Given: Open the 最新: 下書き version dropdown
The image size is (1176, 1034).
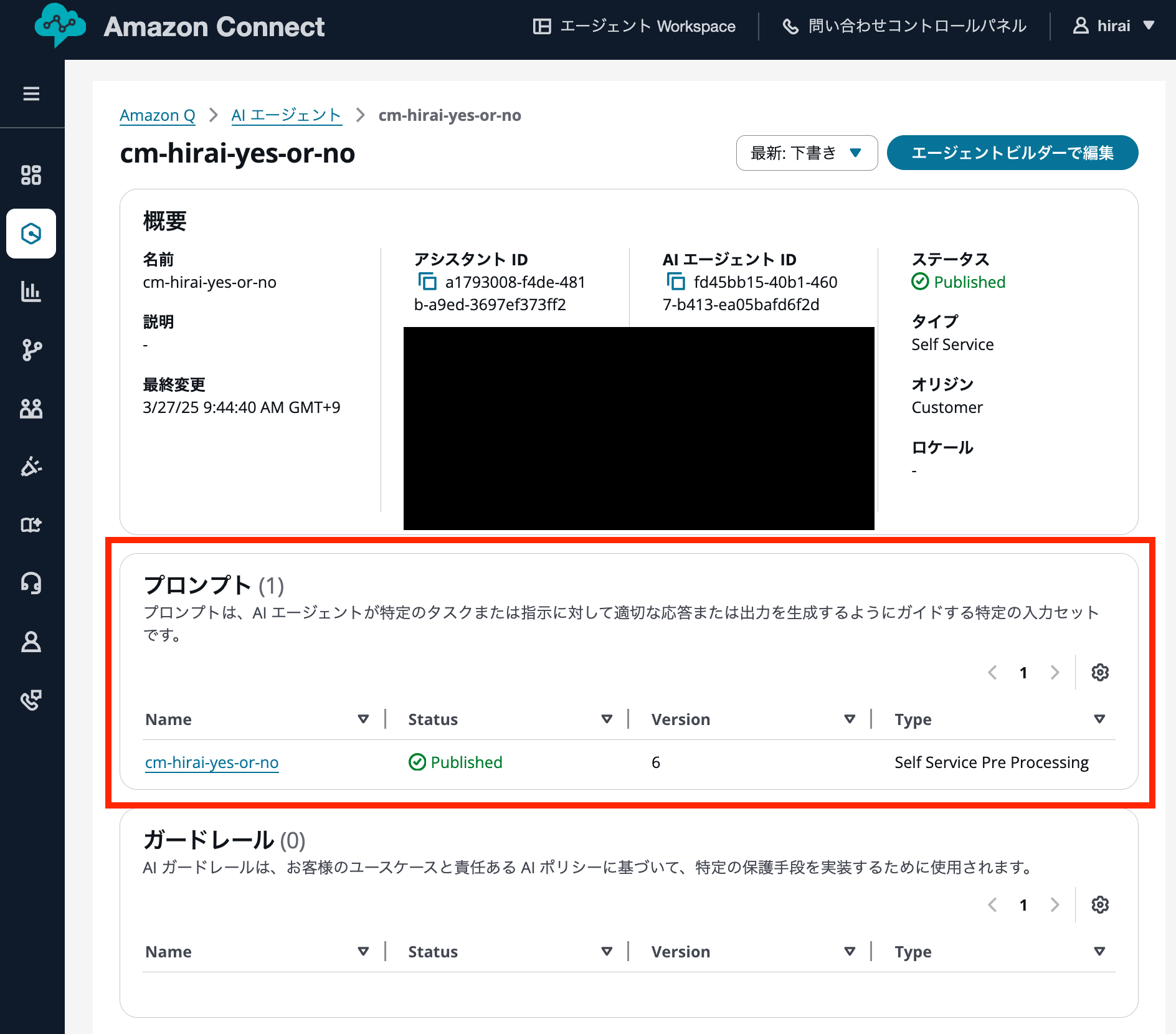Looking at the screenshot, I should click(x=807, y=153).
